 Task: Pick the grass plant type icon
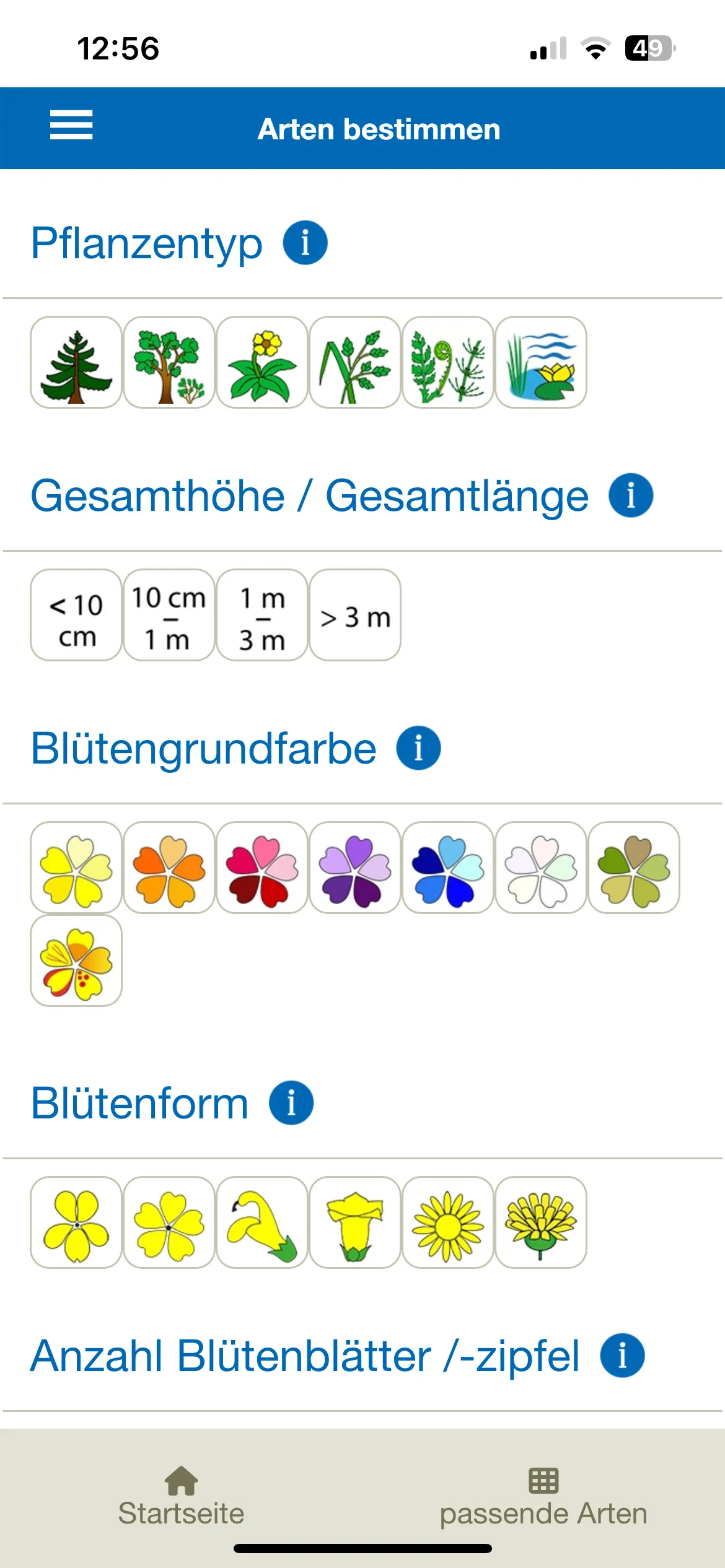click(355, 363)
